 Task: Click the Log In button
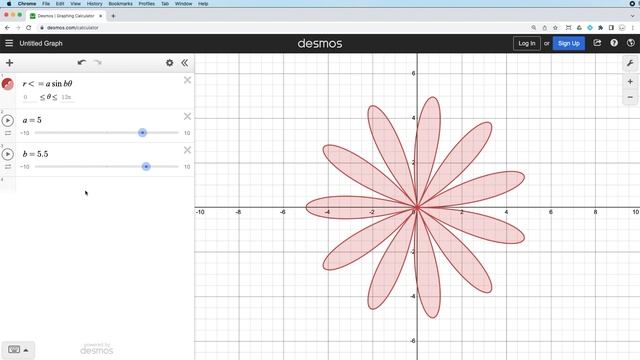pos(527,43)
